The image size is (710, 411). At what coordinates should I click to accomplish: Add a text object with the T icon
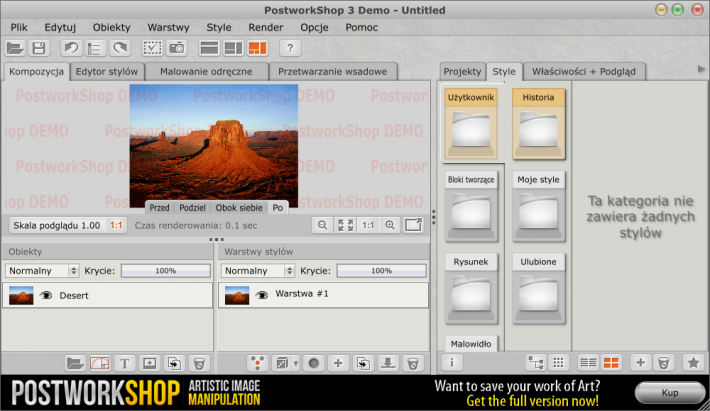click(x=125, y=363)
